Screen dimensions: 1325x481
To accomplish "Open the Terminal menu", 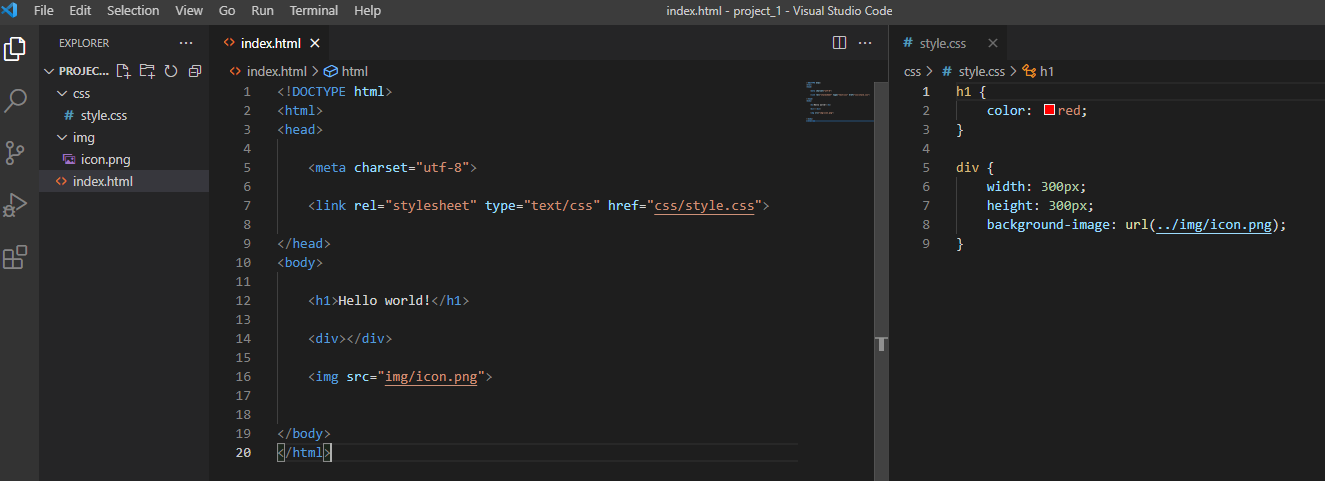I will point(314,10).
